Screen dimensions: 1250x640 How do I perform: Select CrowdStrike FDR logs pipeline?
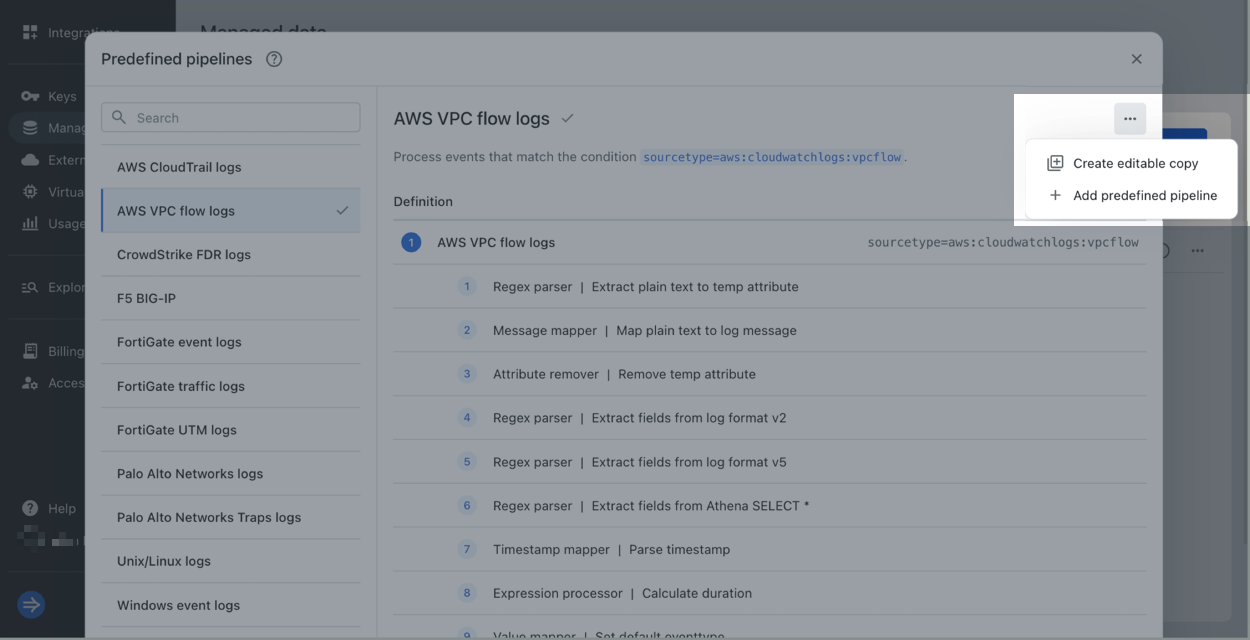pos(231,254)
